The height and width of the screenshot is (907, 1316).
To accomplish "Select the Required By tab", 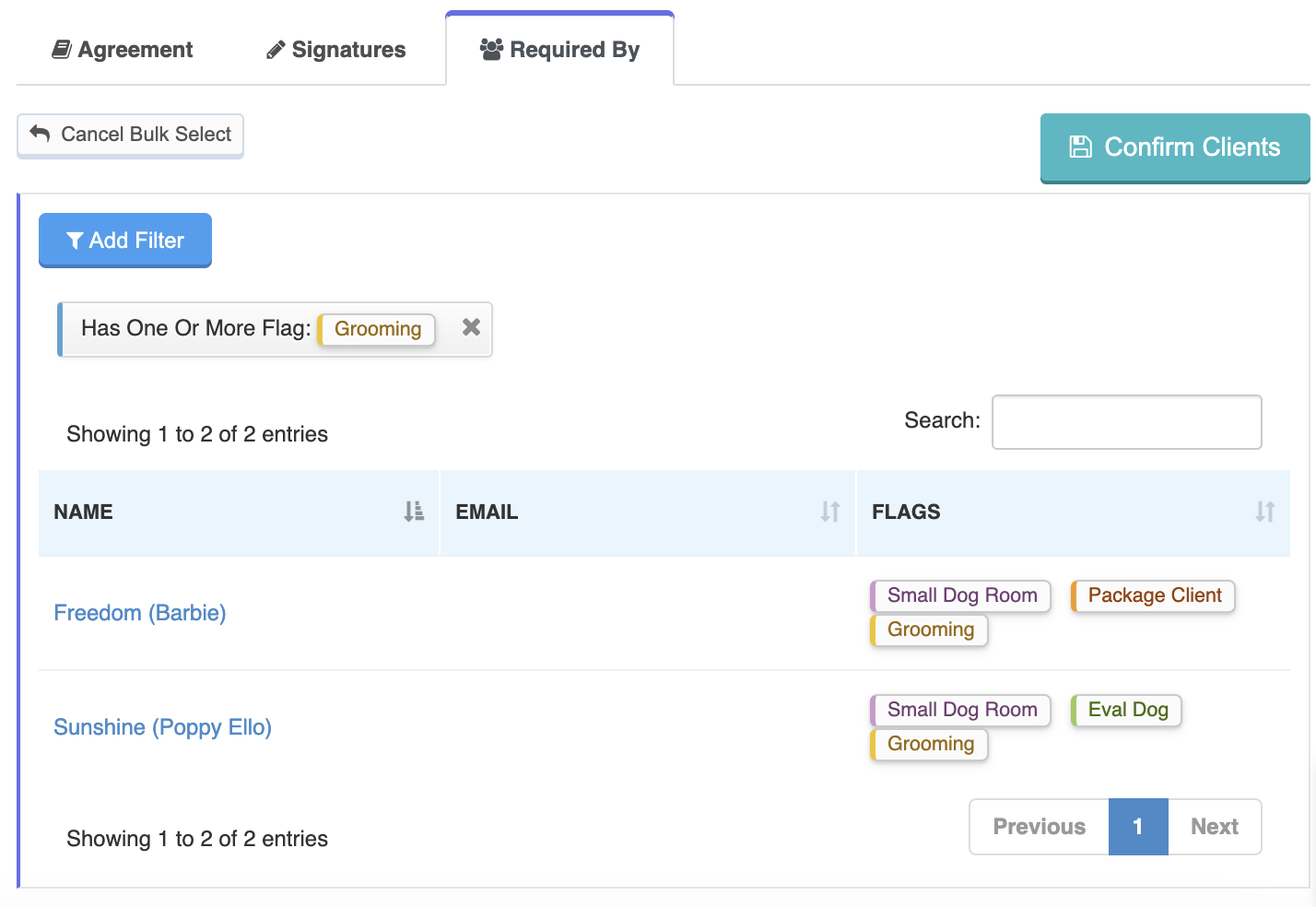I will coord(559,50).
